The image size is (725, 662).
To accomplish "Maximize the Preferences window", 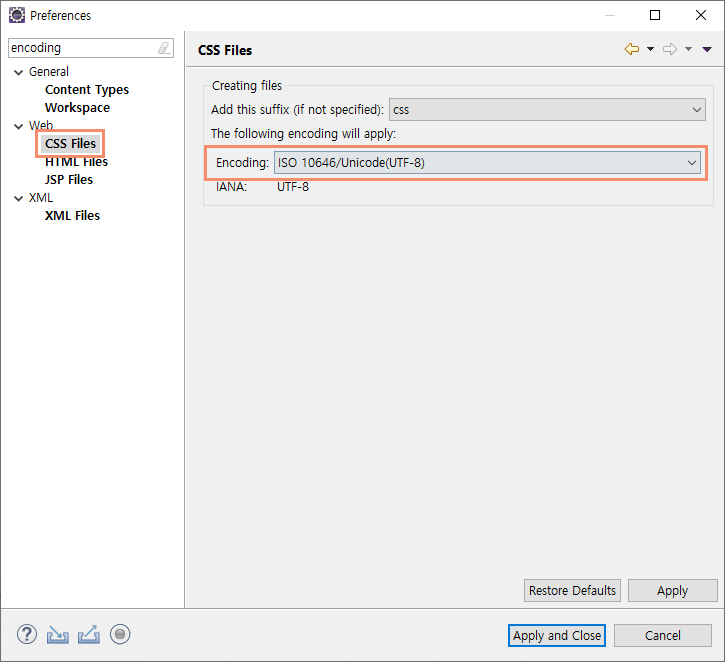I will (x=655, y=15).
